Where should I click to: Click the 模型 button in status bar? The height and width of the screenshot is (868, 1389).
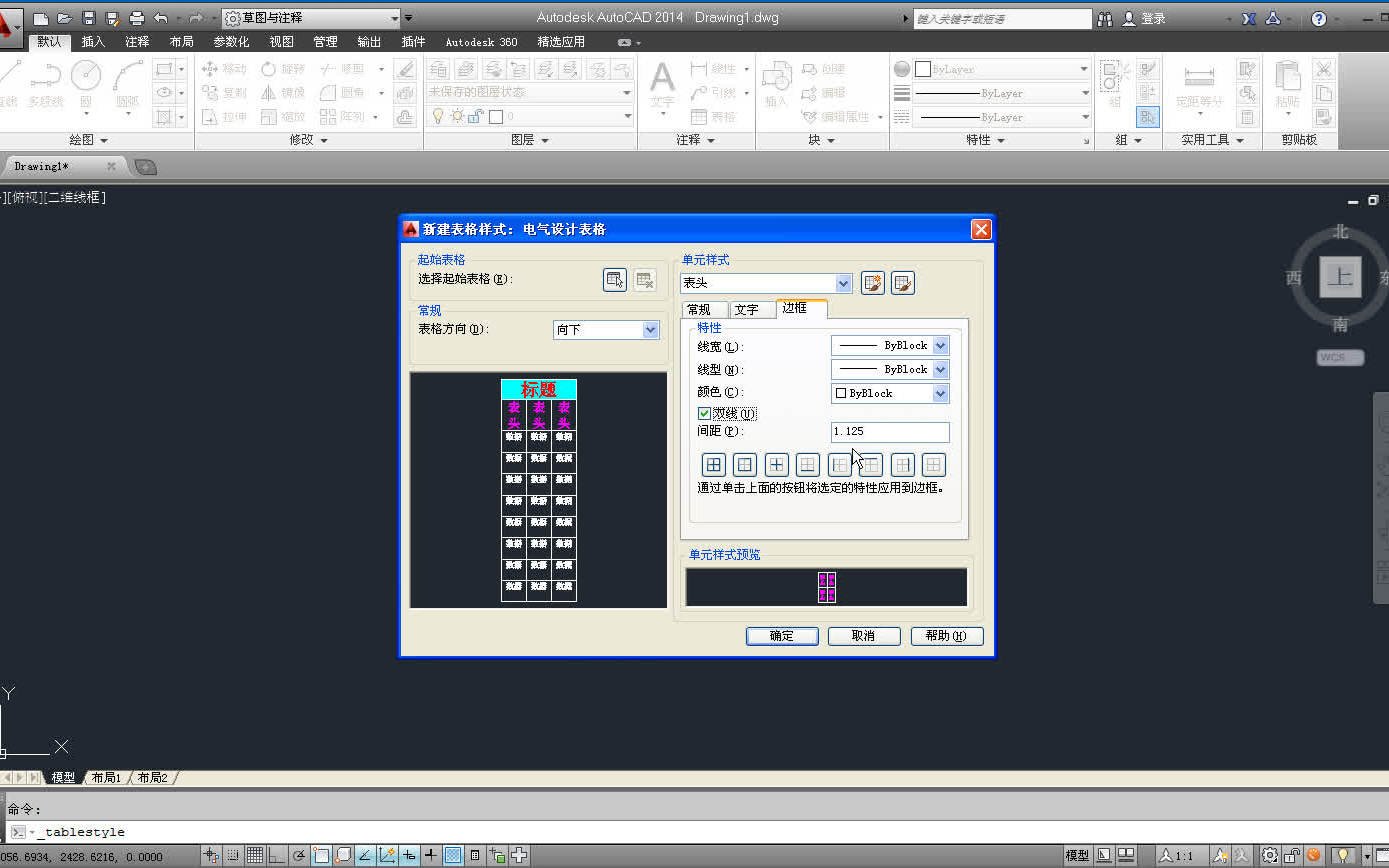point(1077,856)
